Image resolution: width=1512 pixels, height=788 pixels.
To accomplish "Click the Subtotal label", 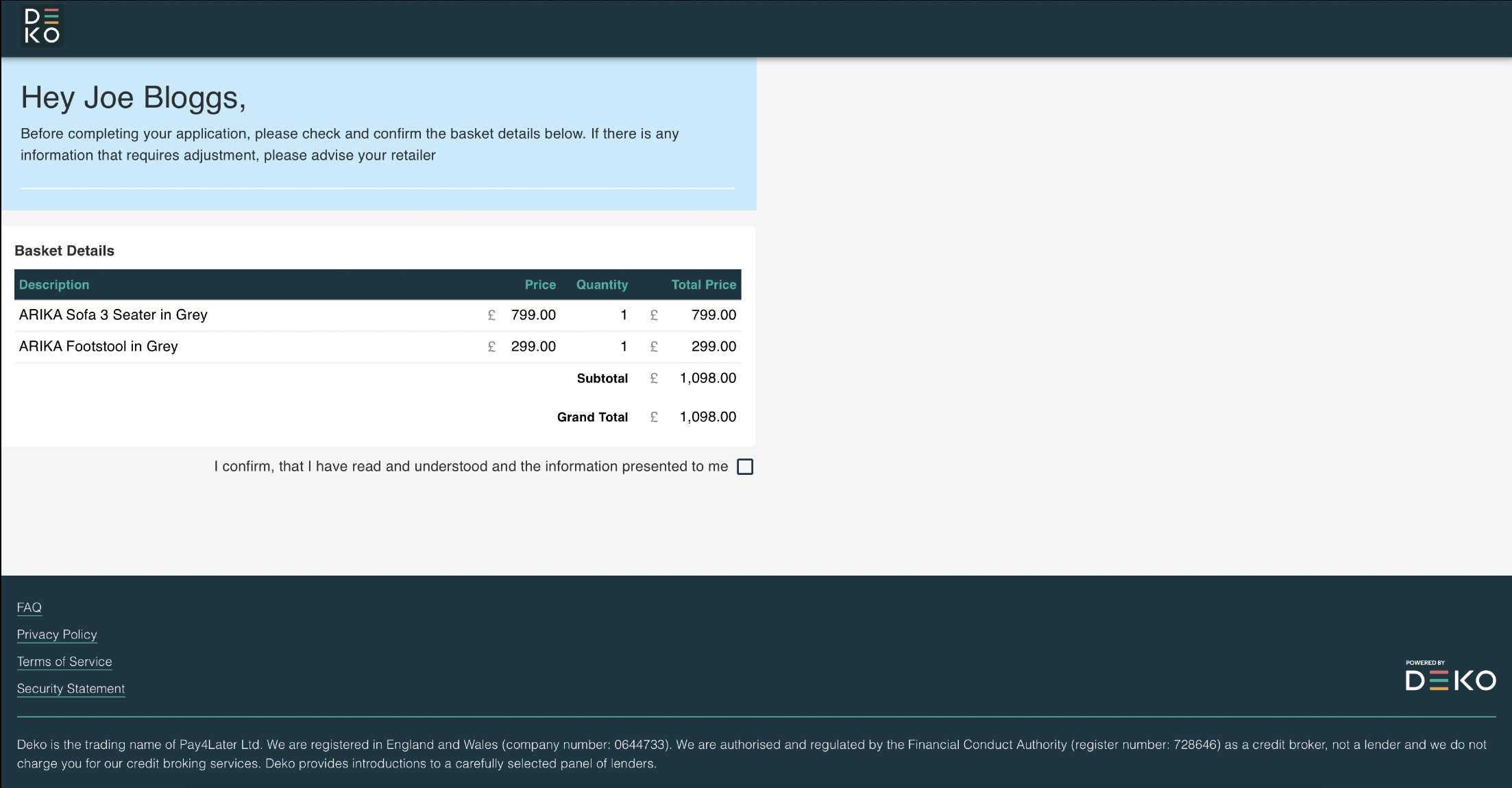I will click(x=602, y=378).
